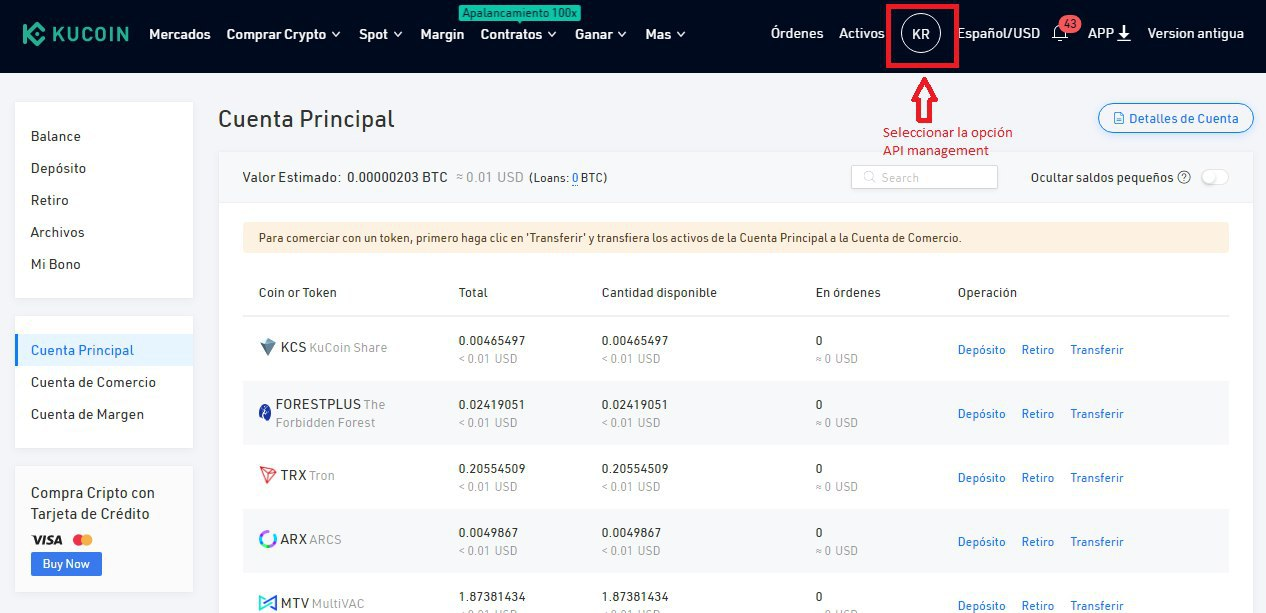Screen dimensions: 1266x613
Task: Open the KR profile avatar
Action: click(x=921, y=34)
